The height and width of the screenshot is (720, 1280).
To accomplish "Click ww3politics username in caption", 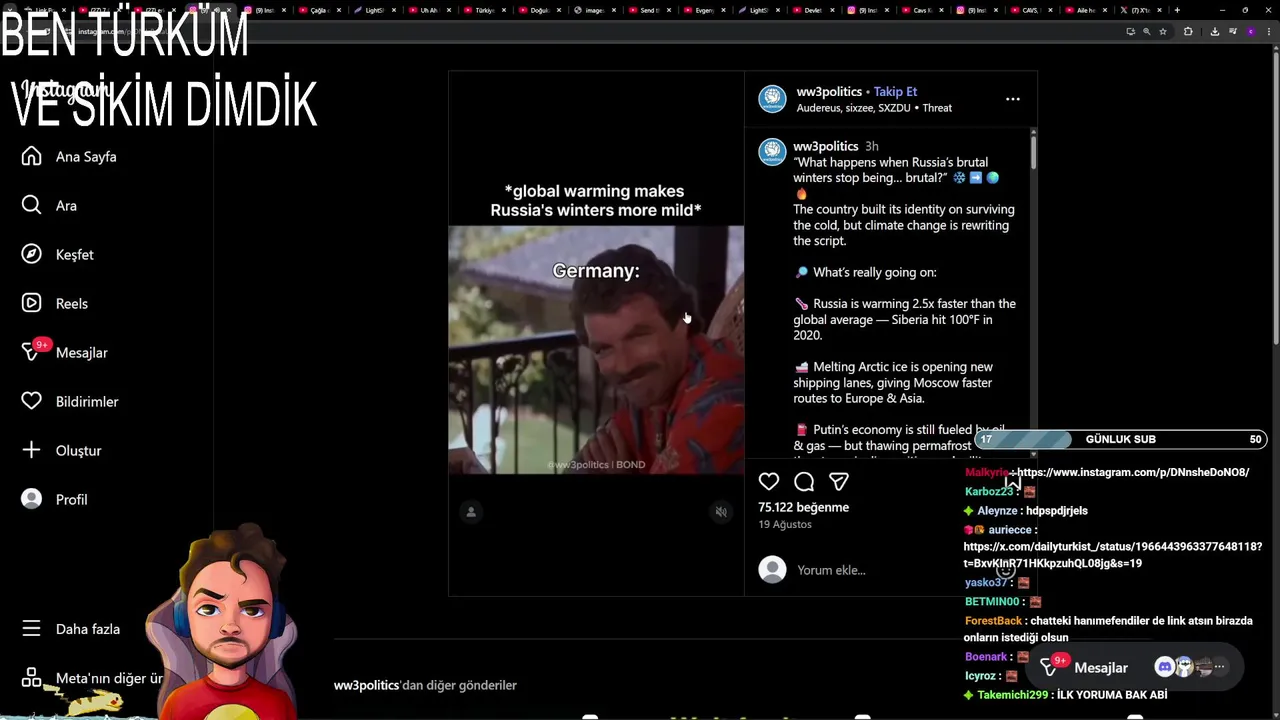I will (826, 146).
